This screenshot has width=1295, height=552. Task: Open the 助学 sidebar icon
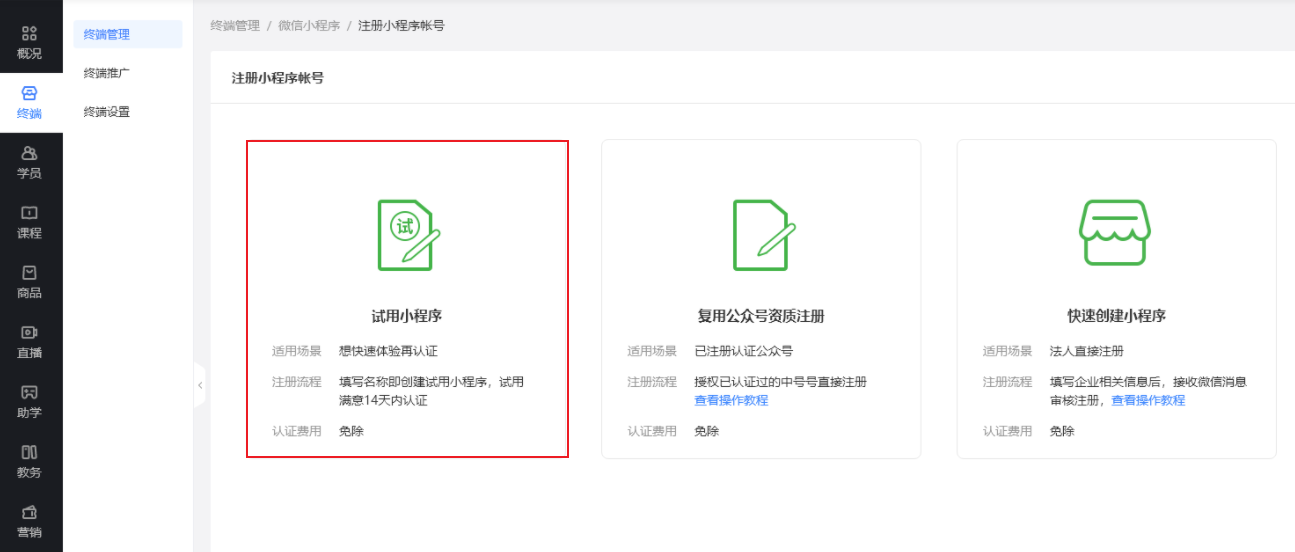click(x=30, y=392)
